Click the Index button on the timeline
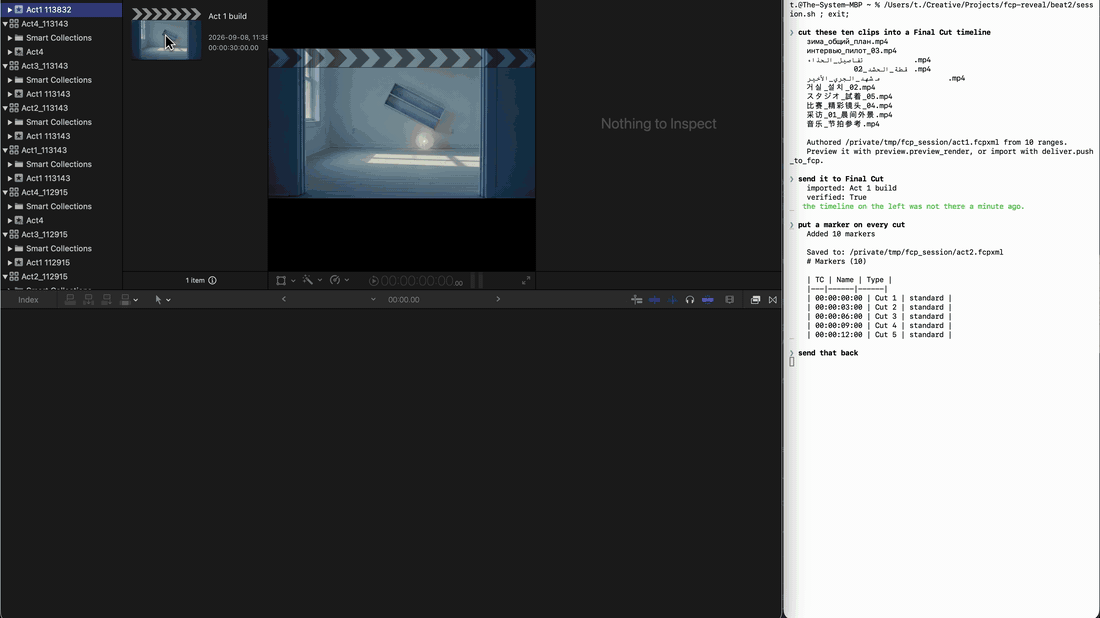Screen dimensions: 1100x618 28,300
